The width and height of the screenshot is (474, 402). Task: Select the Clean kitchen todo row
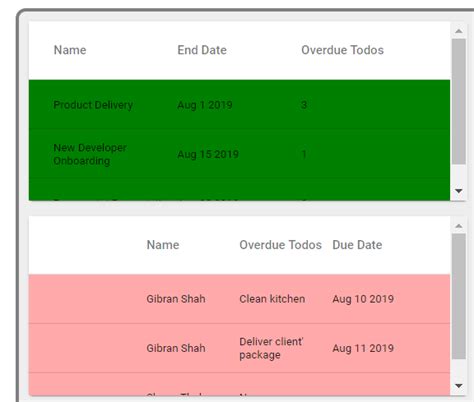click(239, 299)
